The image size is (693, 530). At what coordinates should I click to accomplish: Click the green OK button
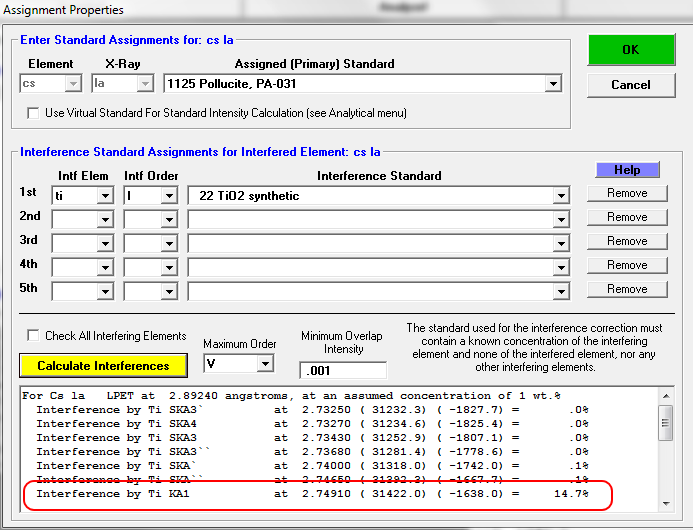[x=632, y=50]
